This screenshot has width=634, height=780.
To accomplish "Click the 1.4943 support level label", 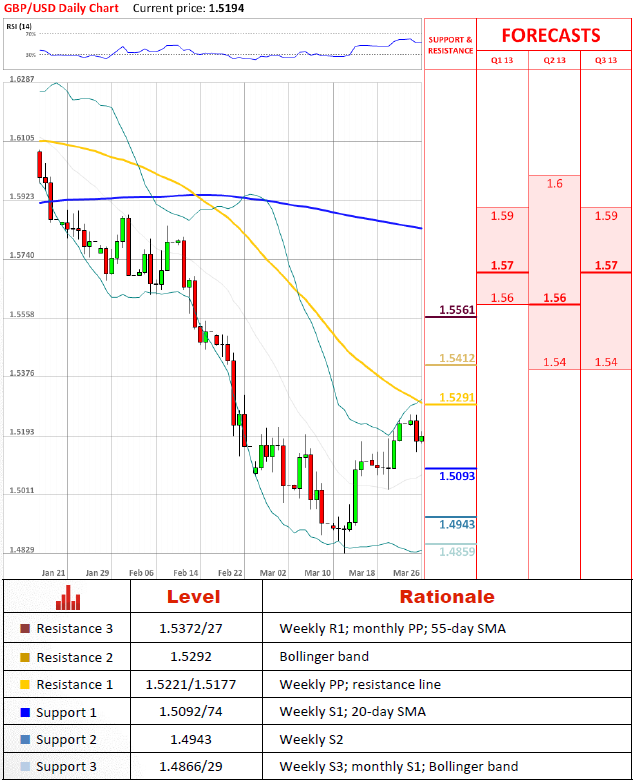I will pyautogui.click(x=457, y=524).
